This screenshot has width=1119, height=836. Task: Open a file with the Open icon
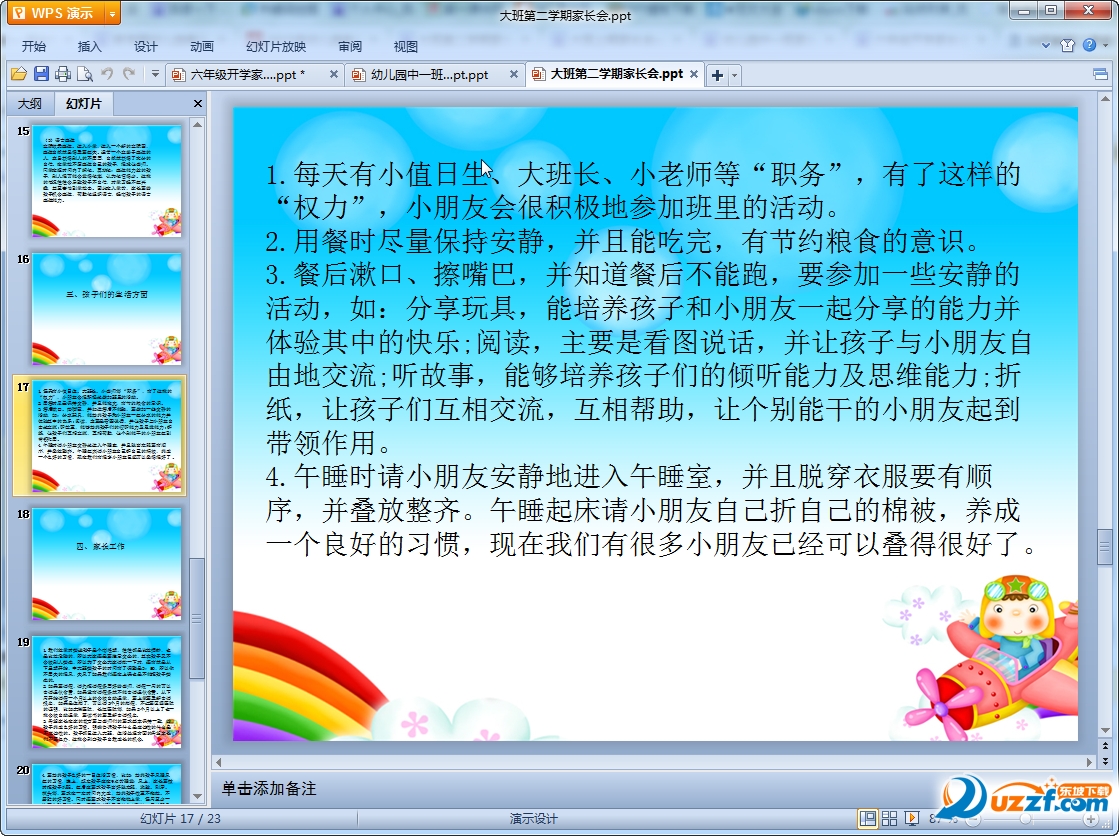20,74
